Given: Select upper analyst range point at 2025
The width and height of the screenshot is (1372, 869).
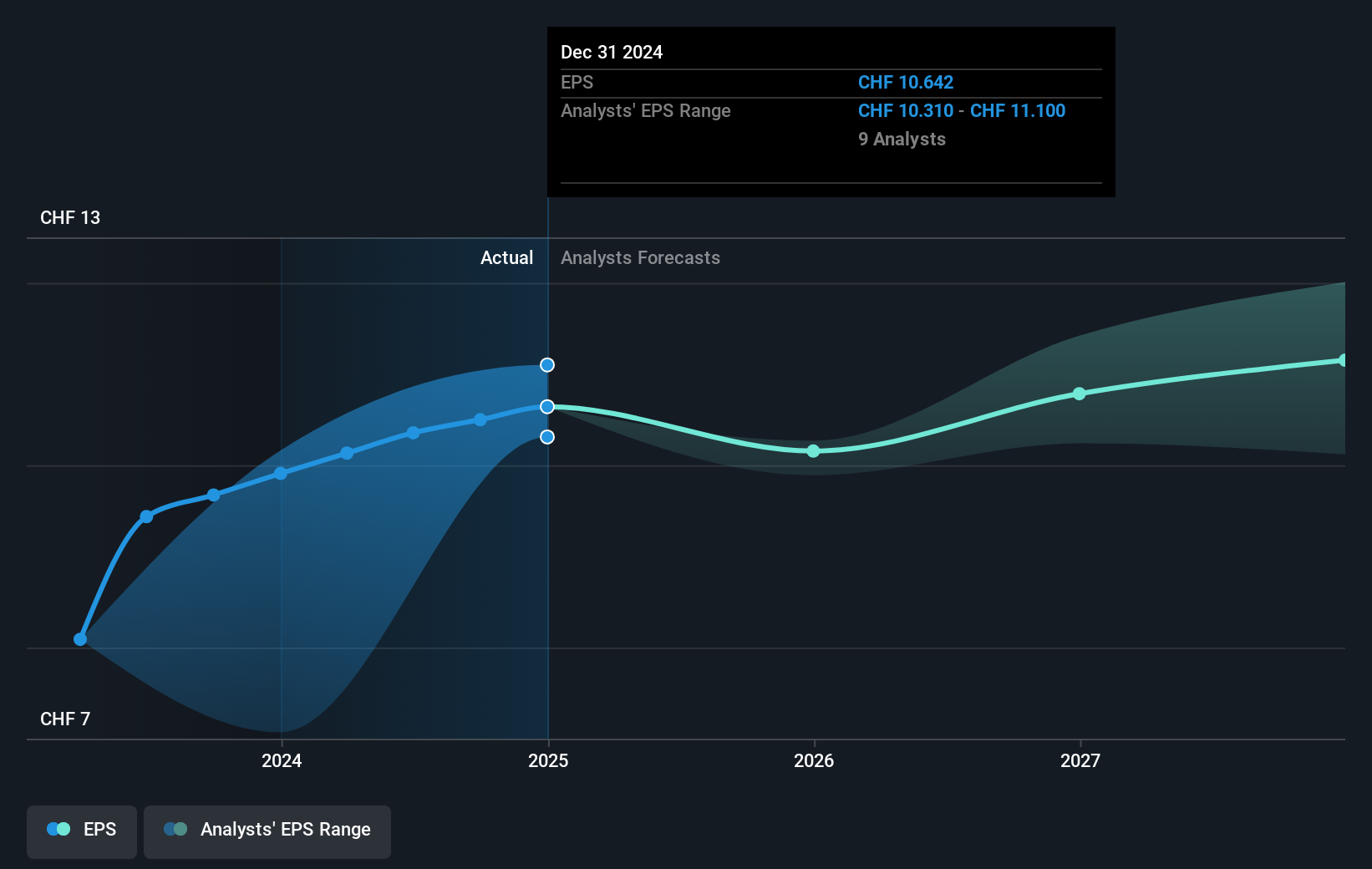Looking at the screenshot, I should pos(547,365).
